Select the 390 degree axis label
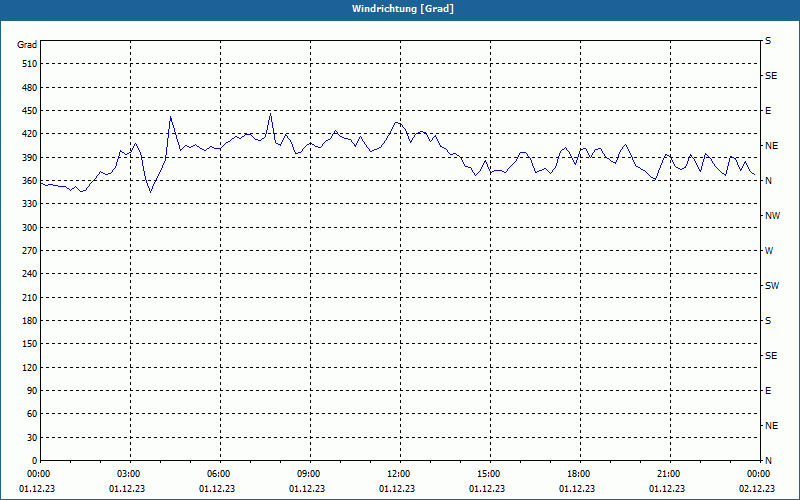The width and height of the screenshot is (800, 500). (x=30, y=158)
